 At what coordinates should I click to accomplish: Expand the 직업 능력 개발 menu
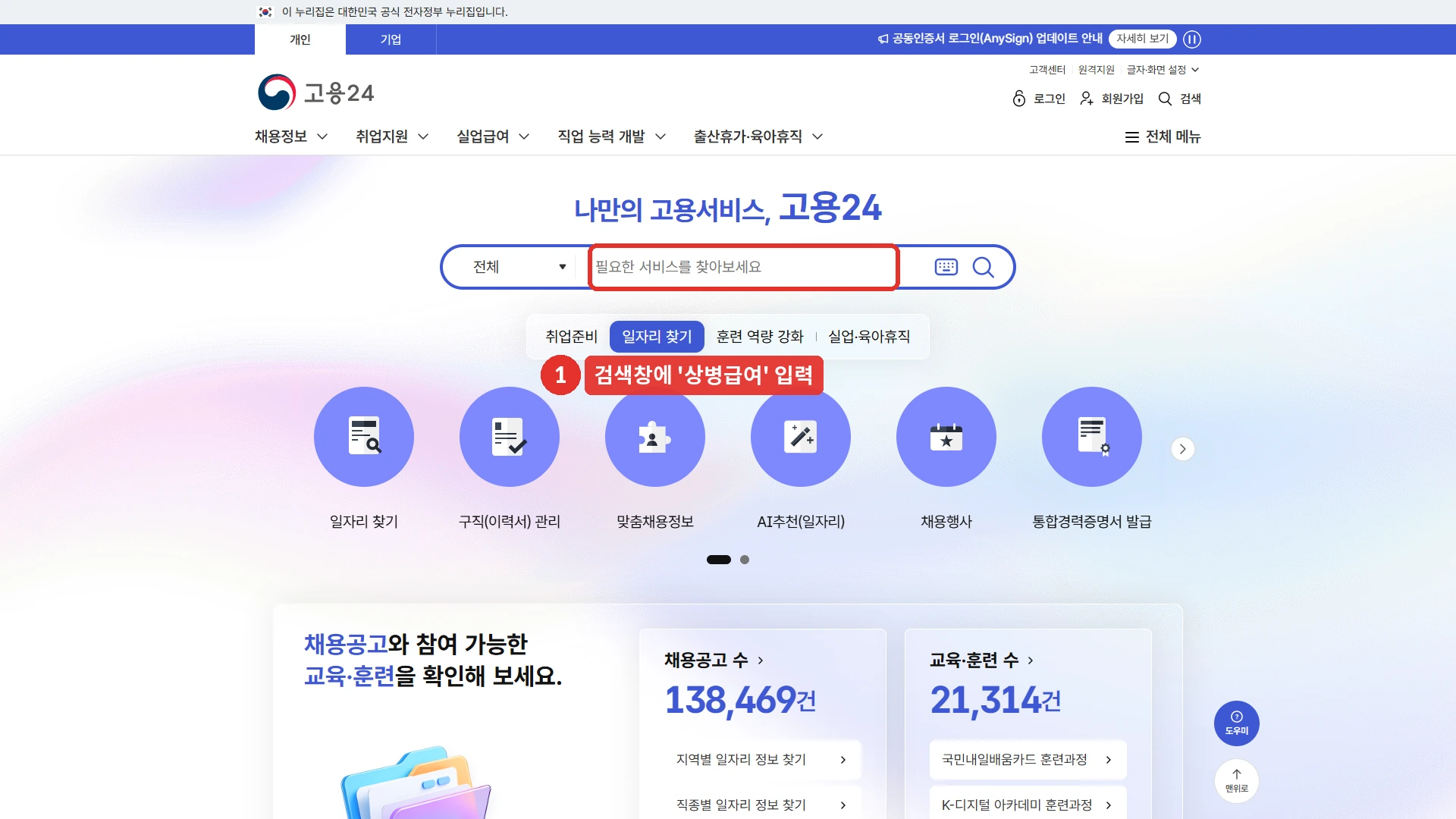tap(612, 136)
